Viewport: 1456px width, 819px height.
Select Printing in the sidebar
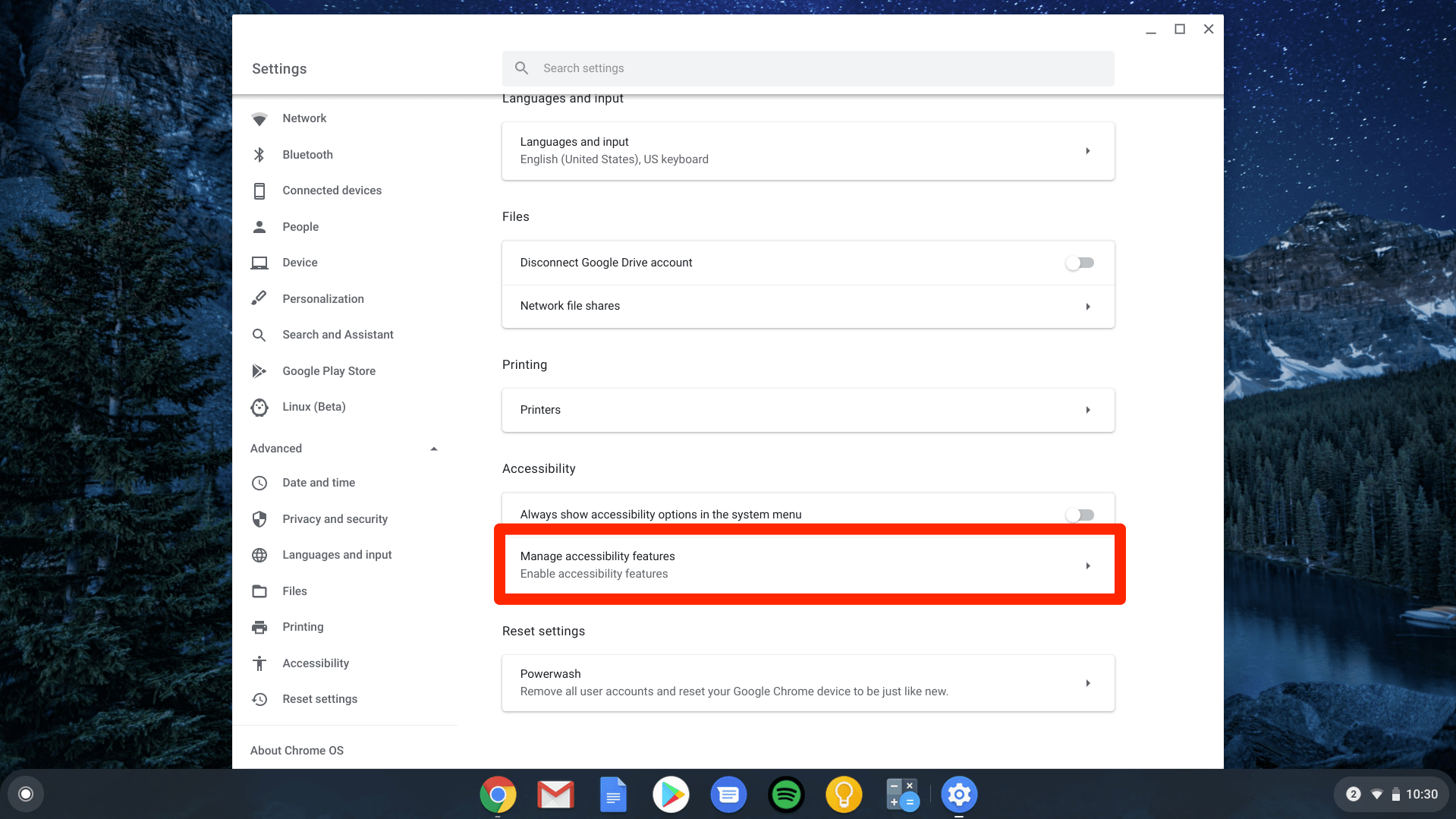[303, 627]
